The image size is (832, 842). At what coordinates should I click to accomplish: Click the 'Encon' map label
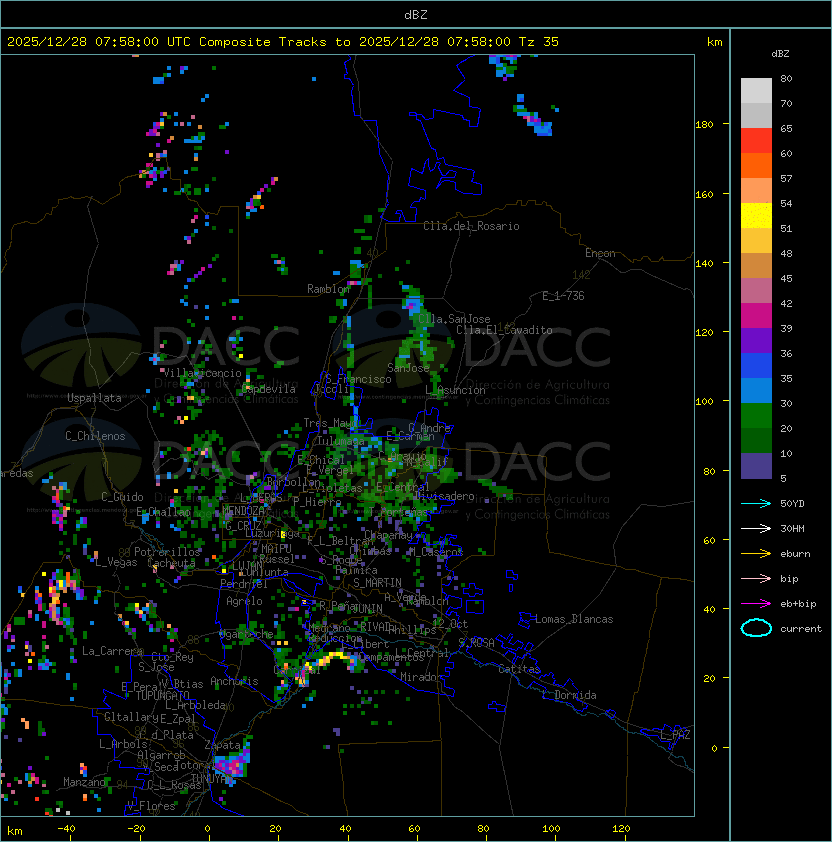click(x=600, y=253)
